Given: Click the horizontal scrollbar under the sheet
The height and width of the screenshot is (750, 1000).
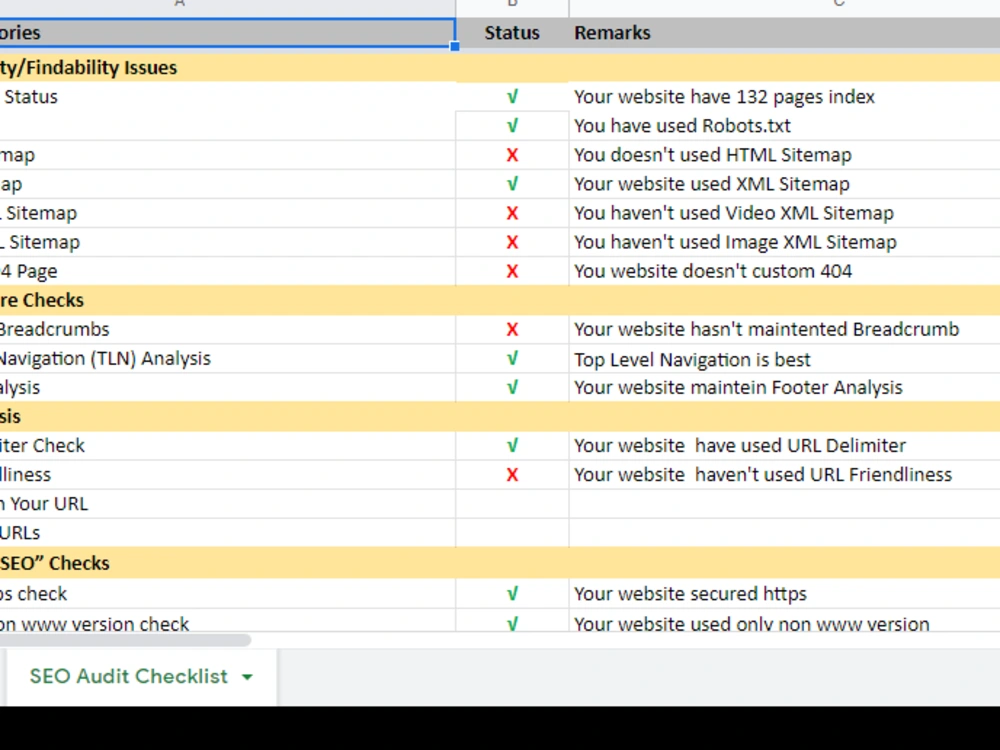Looking at the screenshot, I should click(125, 640).
